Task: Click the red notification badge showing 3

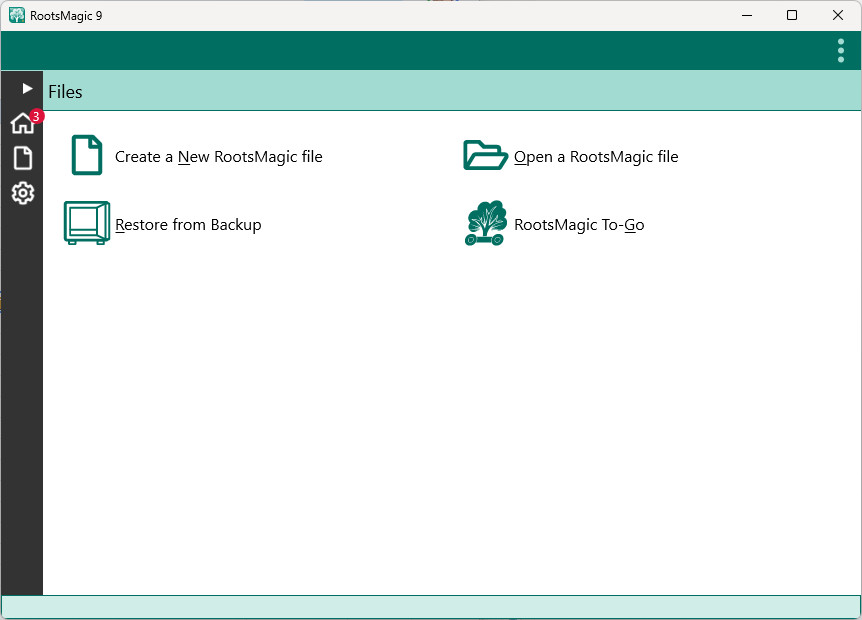Action: [x=36, y=116]
